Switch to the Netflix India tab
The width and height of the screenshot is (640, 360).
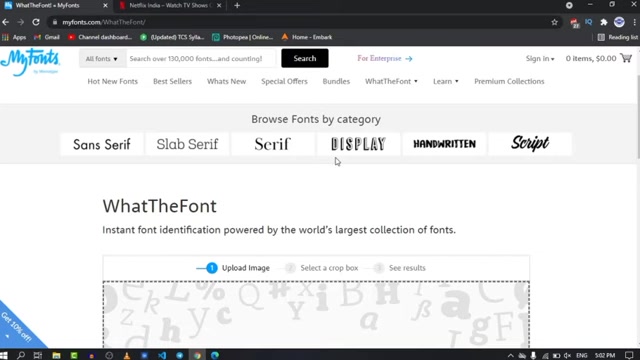click(x=170, y=6)
